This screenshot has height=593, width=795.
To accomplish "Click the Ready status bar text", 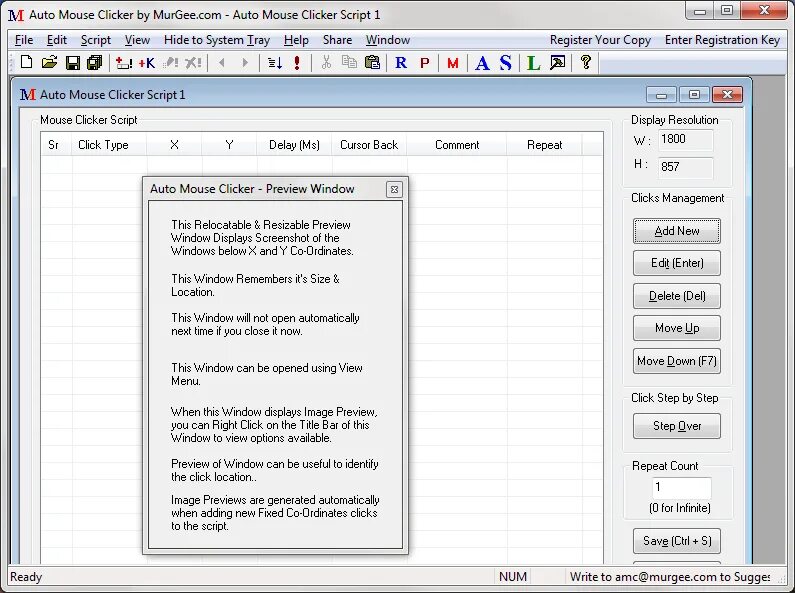I will click(x=26, y=577).
